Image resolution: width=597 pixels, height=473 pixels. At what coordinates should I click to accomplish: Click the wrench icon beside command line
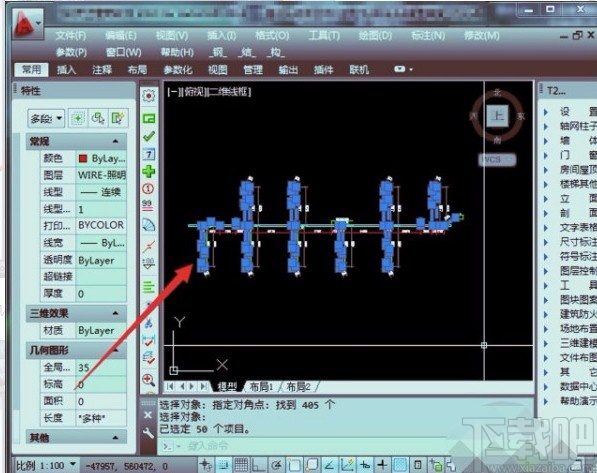[148, 433]
